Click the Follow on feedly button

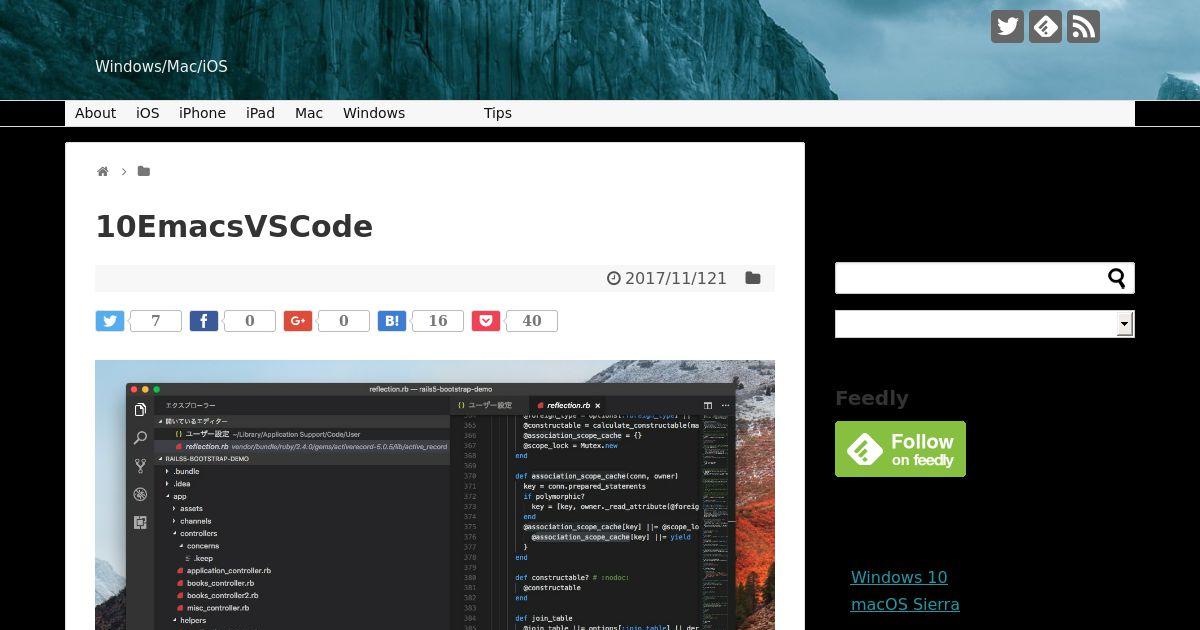(900, 449)
